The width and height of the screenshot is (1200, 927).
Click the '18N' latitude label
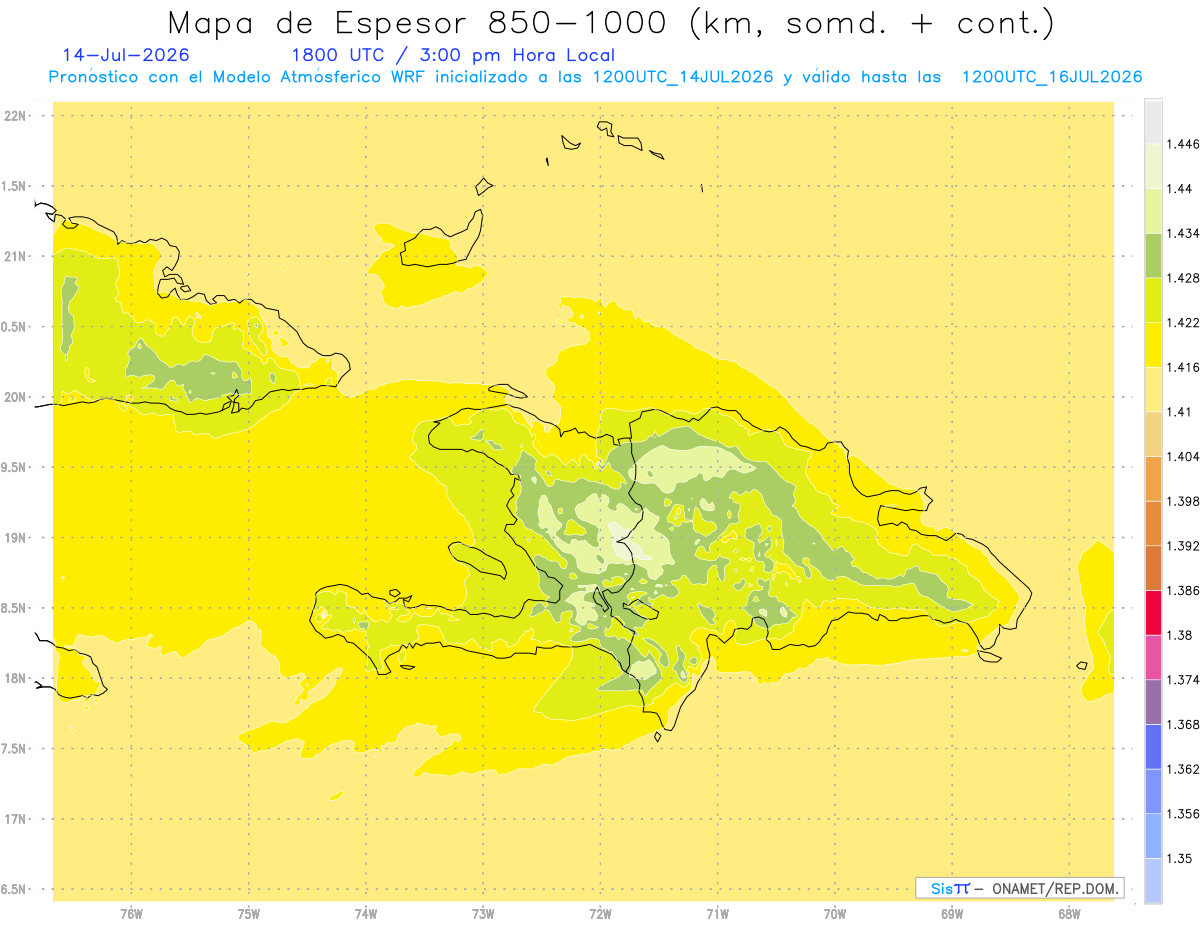tap(16, 678)
